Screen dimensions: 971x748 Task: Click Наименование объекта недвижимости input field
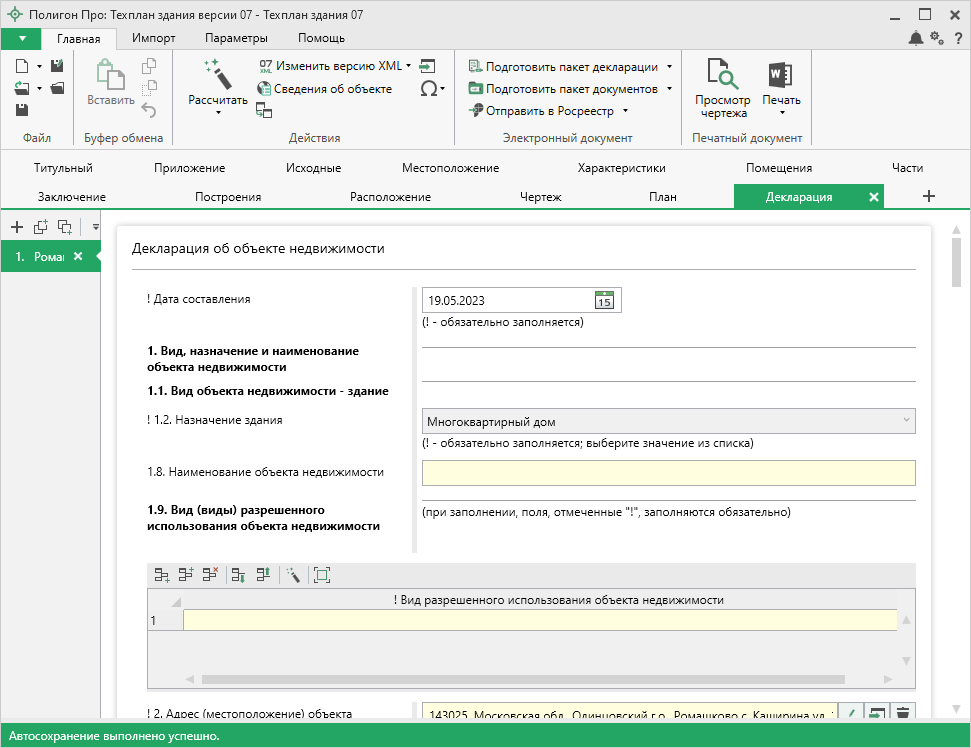coord(668,472)
